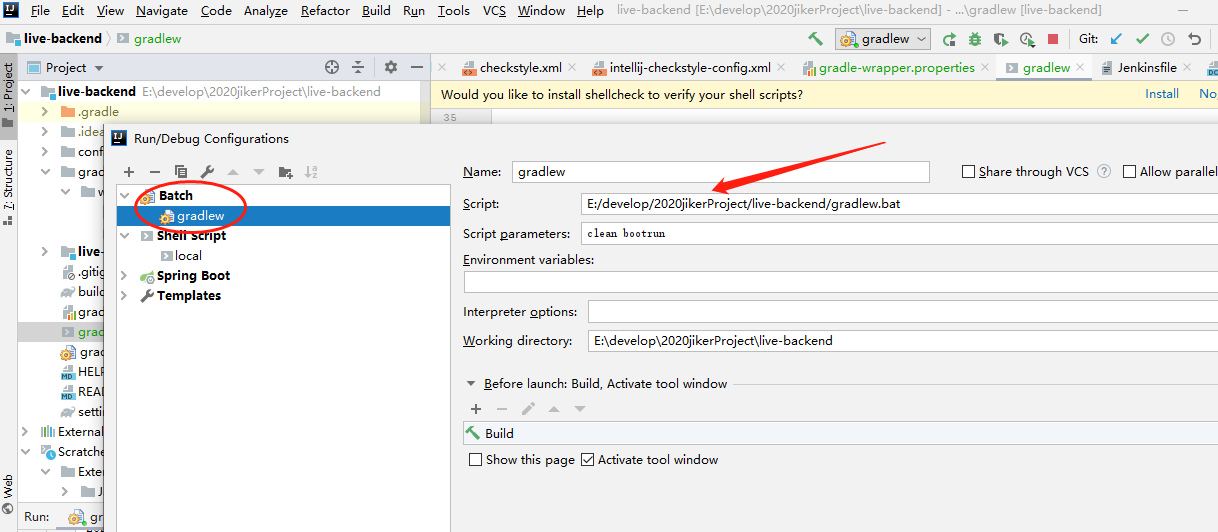This screenshot has height=532, width=1218.
Task: Click Install link for shellcheck
Action: pos(1162,94)
